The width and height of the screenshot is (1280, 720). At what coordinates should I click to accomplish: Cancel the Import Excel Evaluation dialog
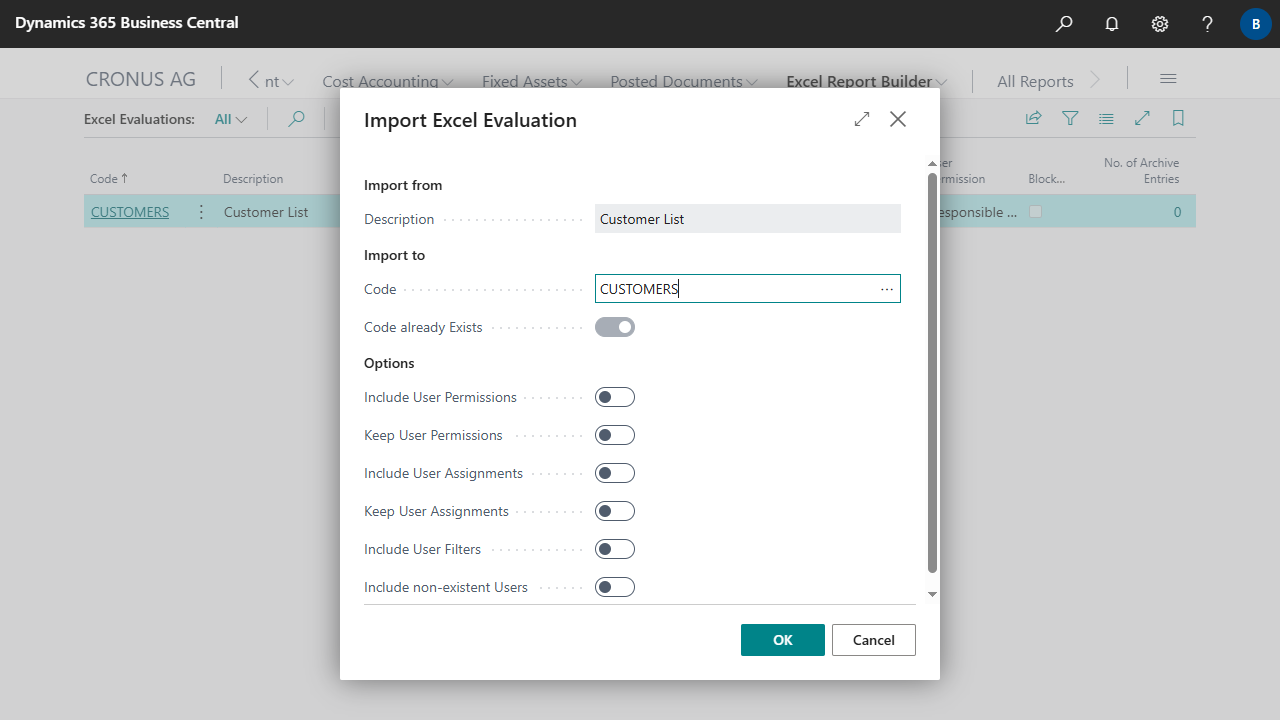click(x=873, y=639)
